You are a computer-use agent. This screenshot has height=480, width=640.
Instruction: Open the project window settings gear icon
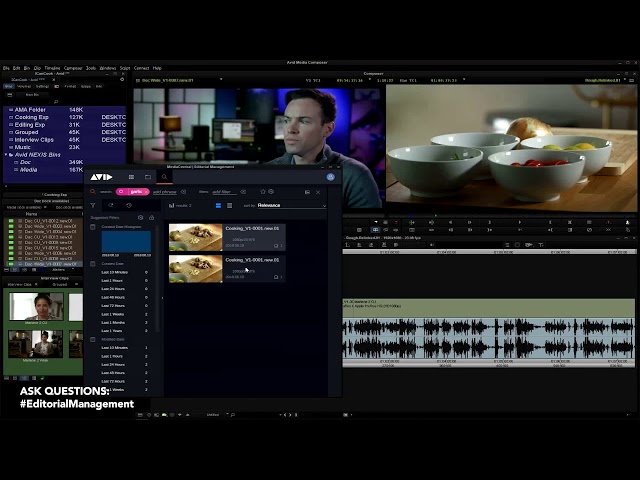click(x=122, y=80)
